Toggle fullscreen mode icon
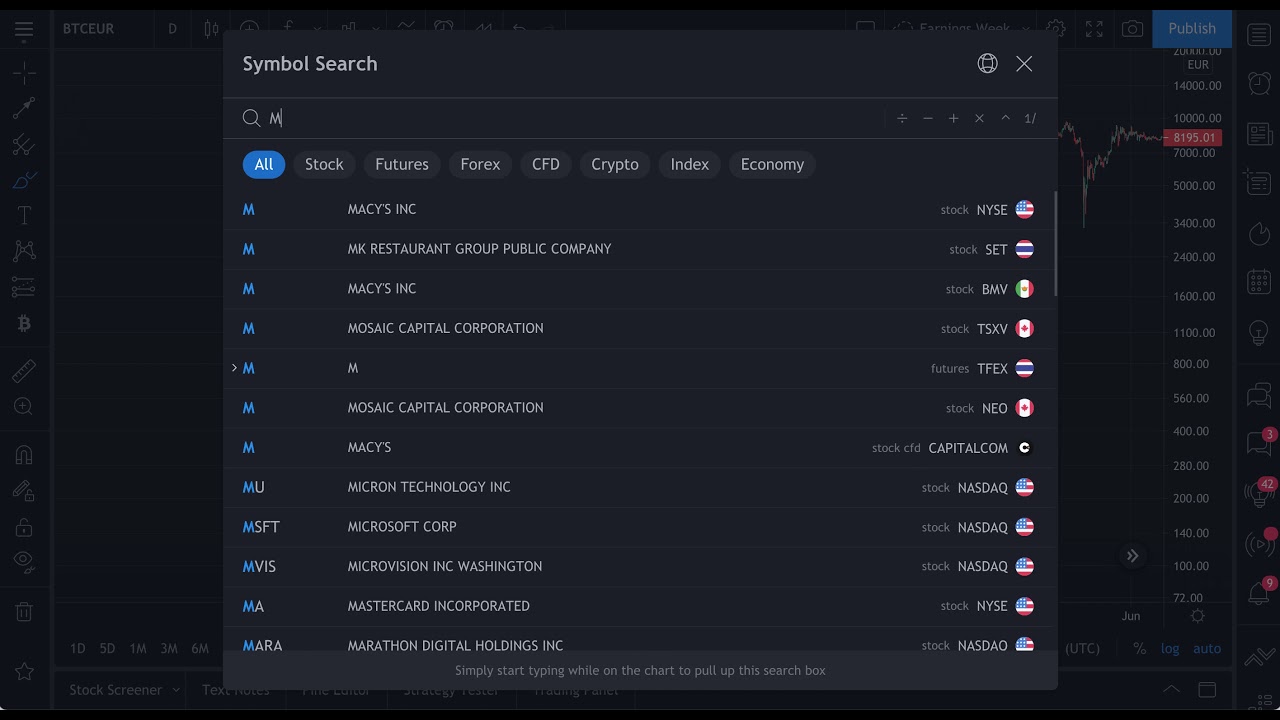The image size is (1280, 720). [x=1094, y=29]
